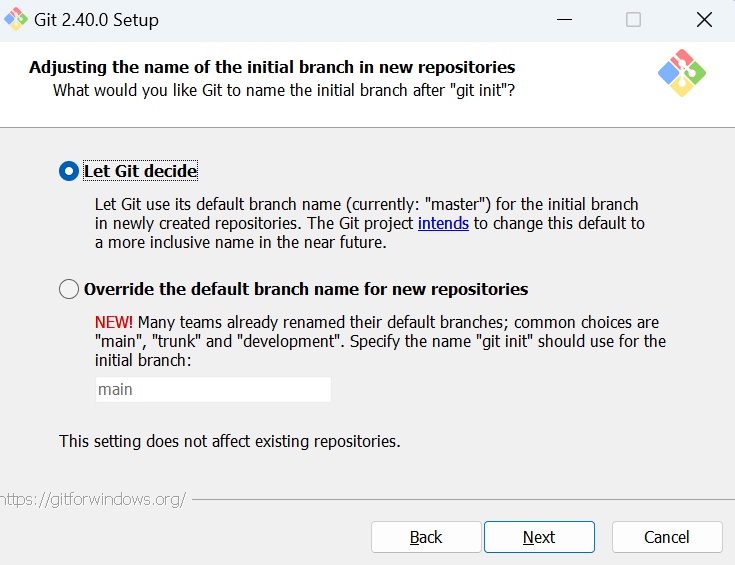Close the Git 2.40.0 Setup window
This screenshot has width=735, height=565.
pyautogui.click(x=704, y=20)
